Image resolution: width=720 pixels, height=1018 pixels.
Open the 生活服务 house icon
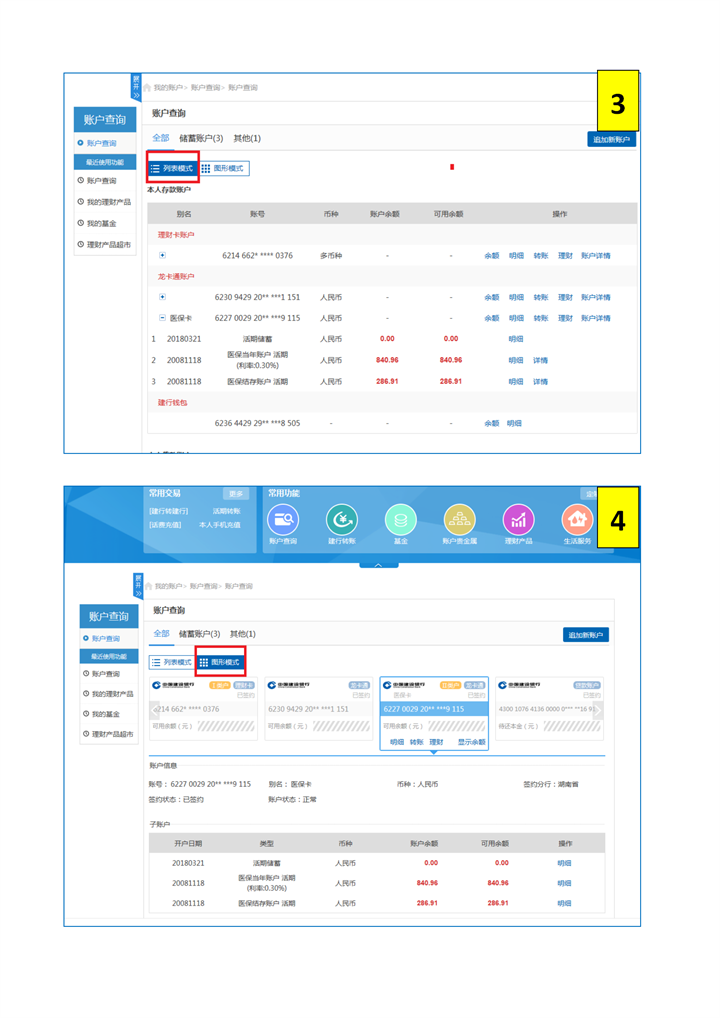pyautogui.click(x=577, y=519)
